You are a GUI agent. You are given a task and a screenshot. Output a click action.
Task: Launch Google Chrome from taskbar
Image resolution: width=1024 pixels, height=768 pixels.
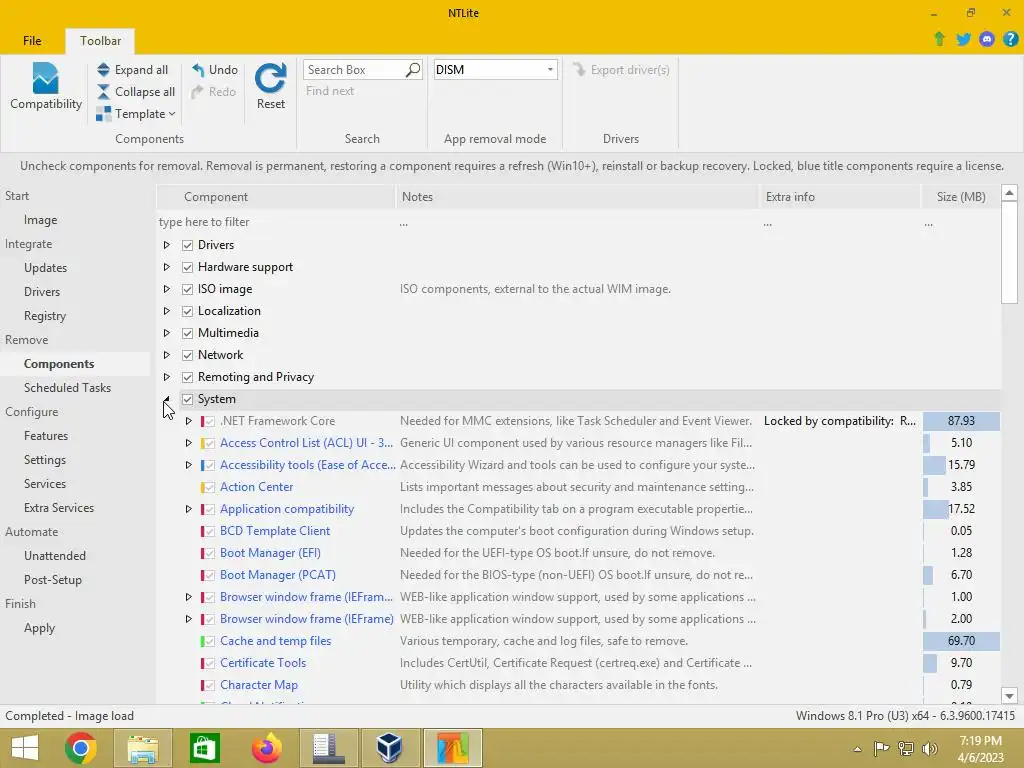[81, 748]
